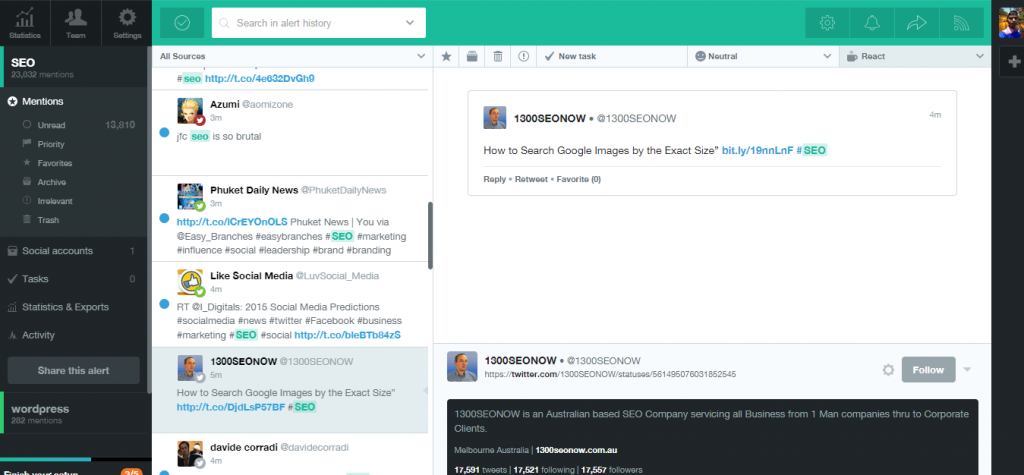Viewport: 1024px width, 475px height.
Task: Open the Phuket Daily News mention
Action: pyautogui.click(x=290, y=218)
